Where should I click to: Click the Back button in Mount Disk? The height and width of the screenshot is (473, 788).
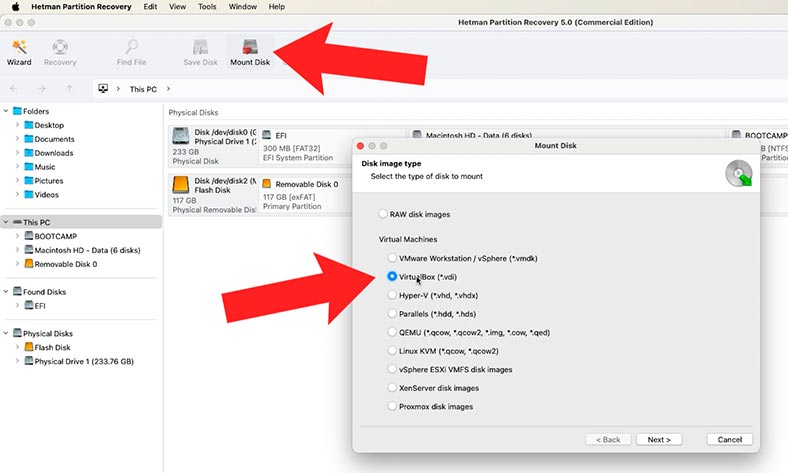point(608,440)
